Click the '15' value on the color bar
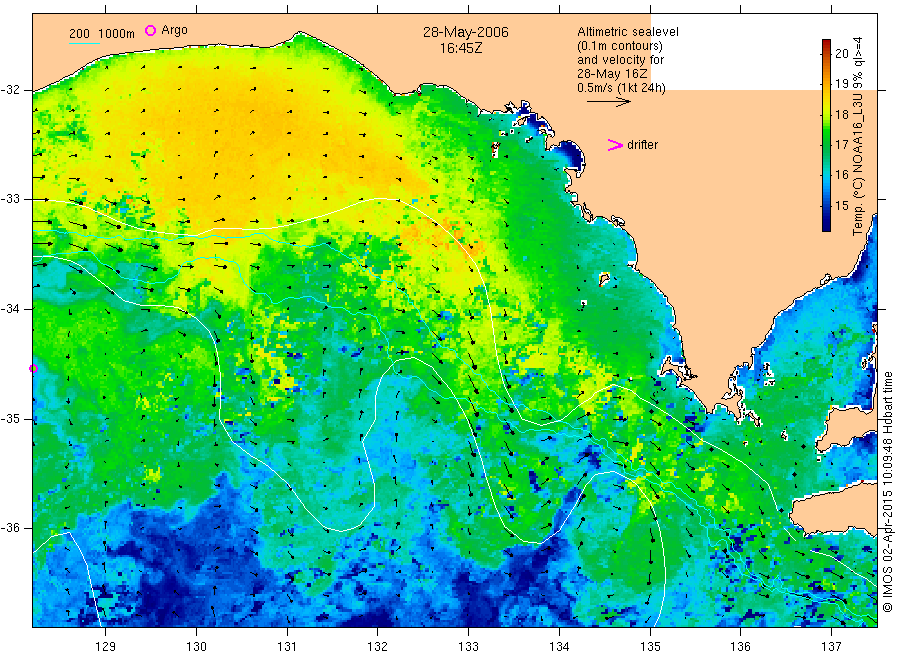 click(841, 205)
